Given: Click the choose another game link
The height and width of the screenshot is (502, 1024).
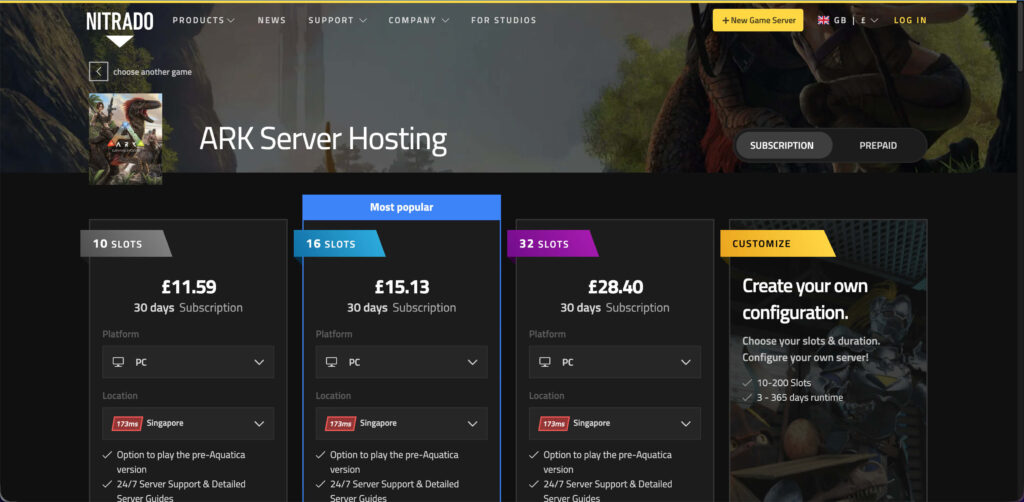Looking at the screenshot, I should 152,72.
